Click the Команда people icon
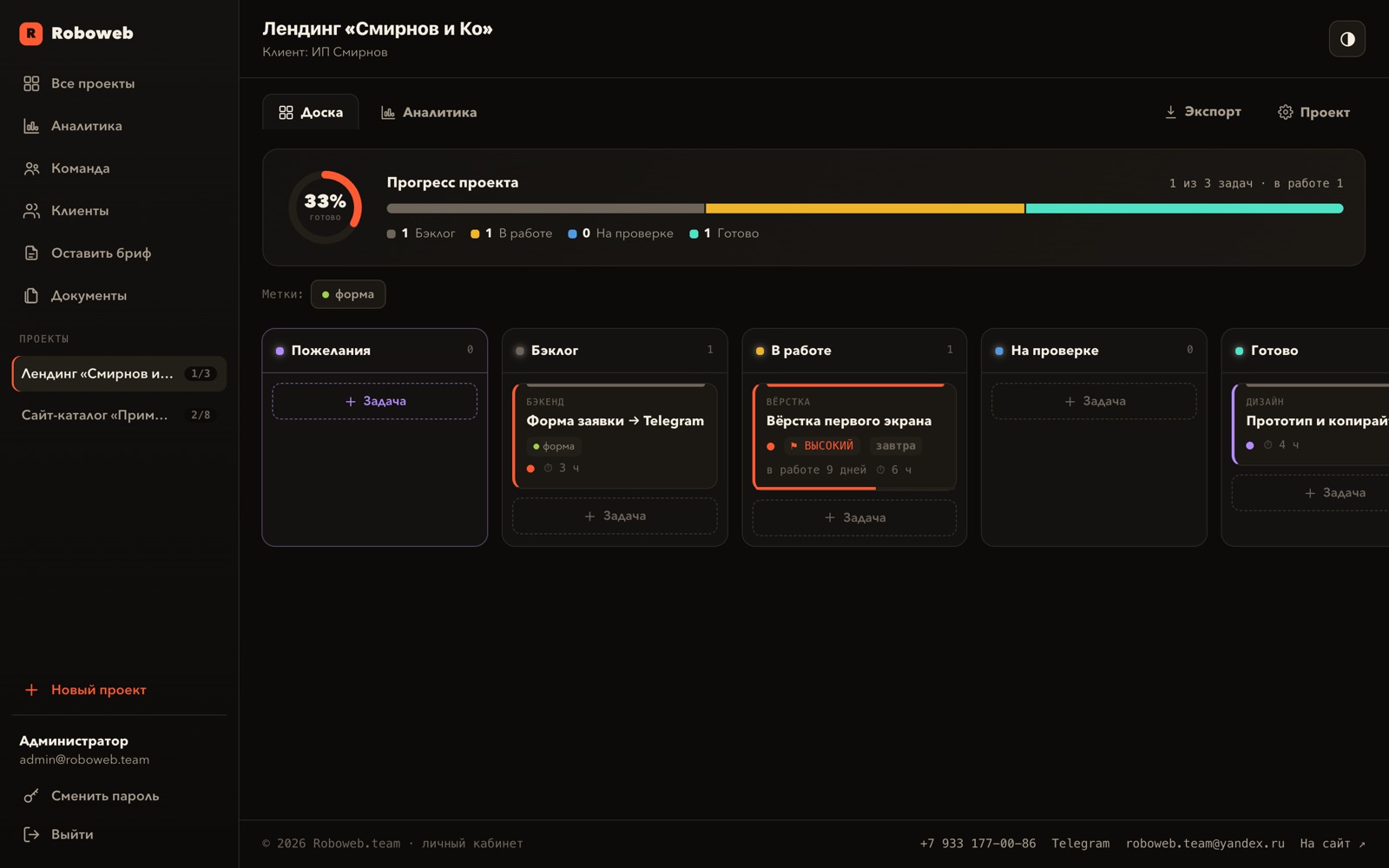This screenshot has width=1389, height=868. 31,168
